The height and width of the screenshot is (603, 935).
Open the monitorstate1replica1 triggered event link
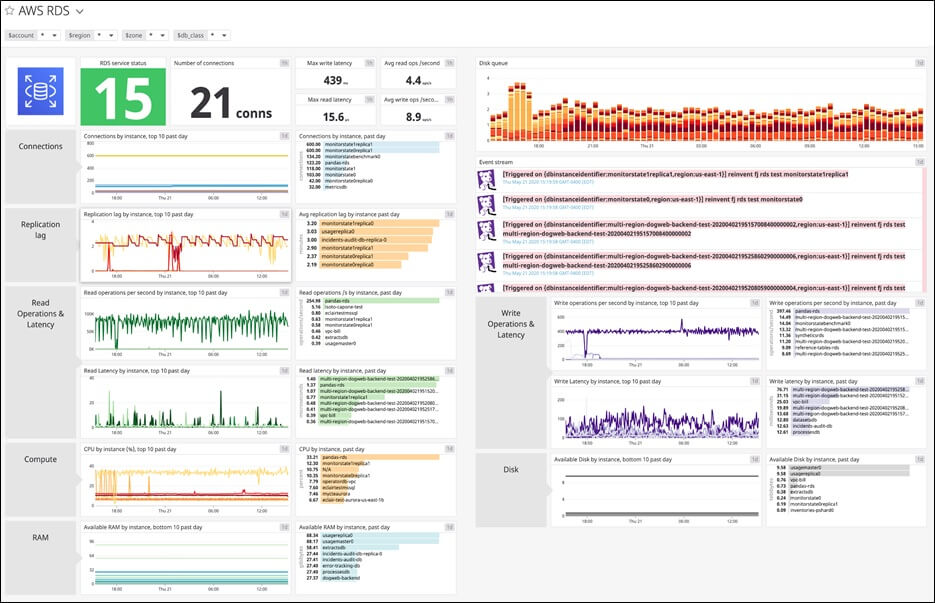pyautogui.click(x=650, y=172)
